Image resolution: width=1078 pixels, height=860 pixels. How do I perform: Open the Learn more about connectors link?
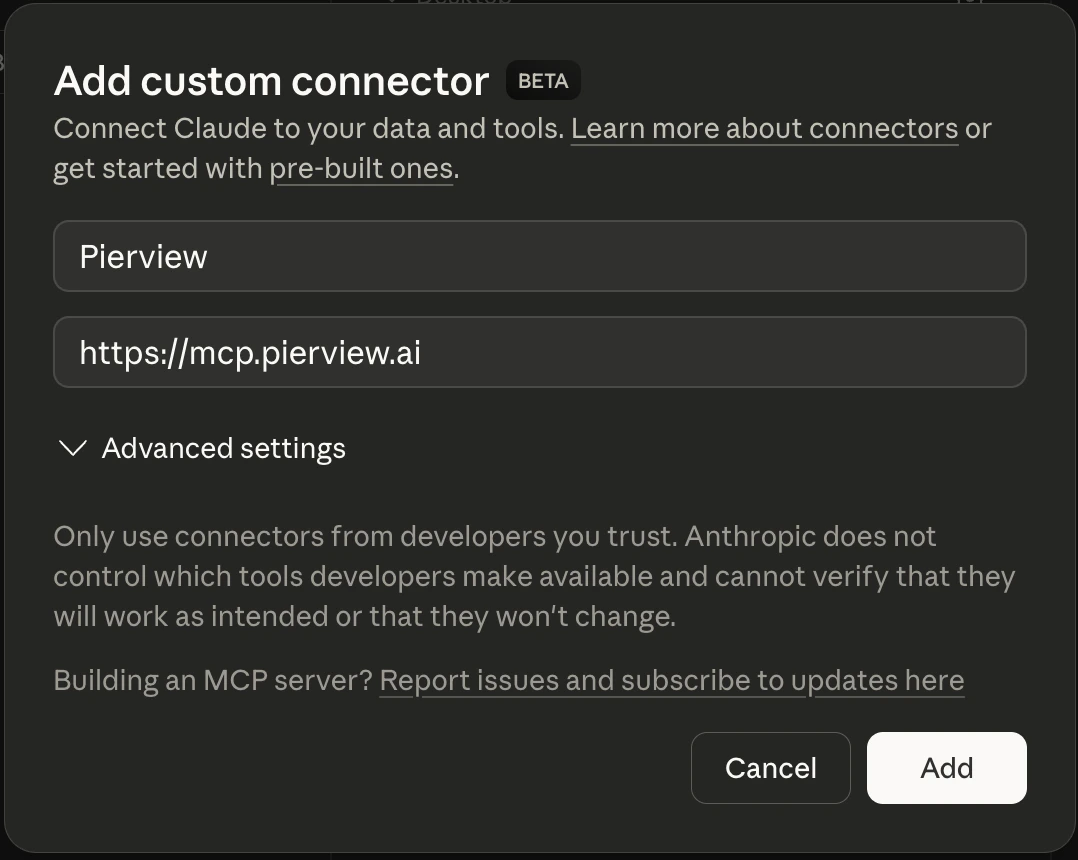[763, 128]
